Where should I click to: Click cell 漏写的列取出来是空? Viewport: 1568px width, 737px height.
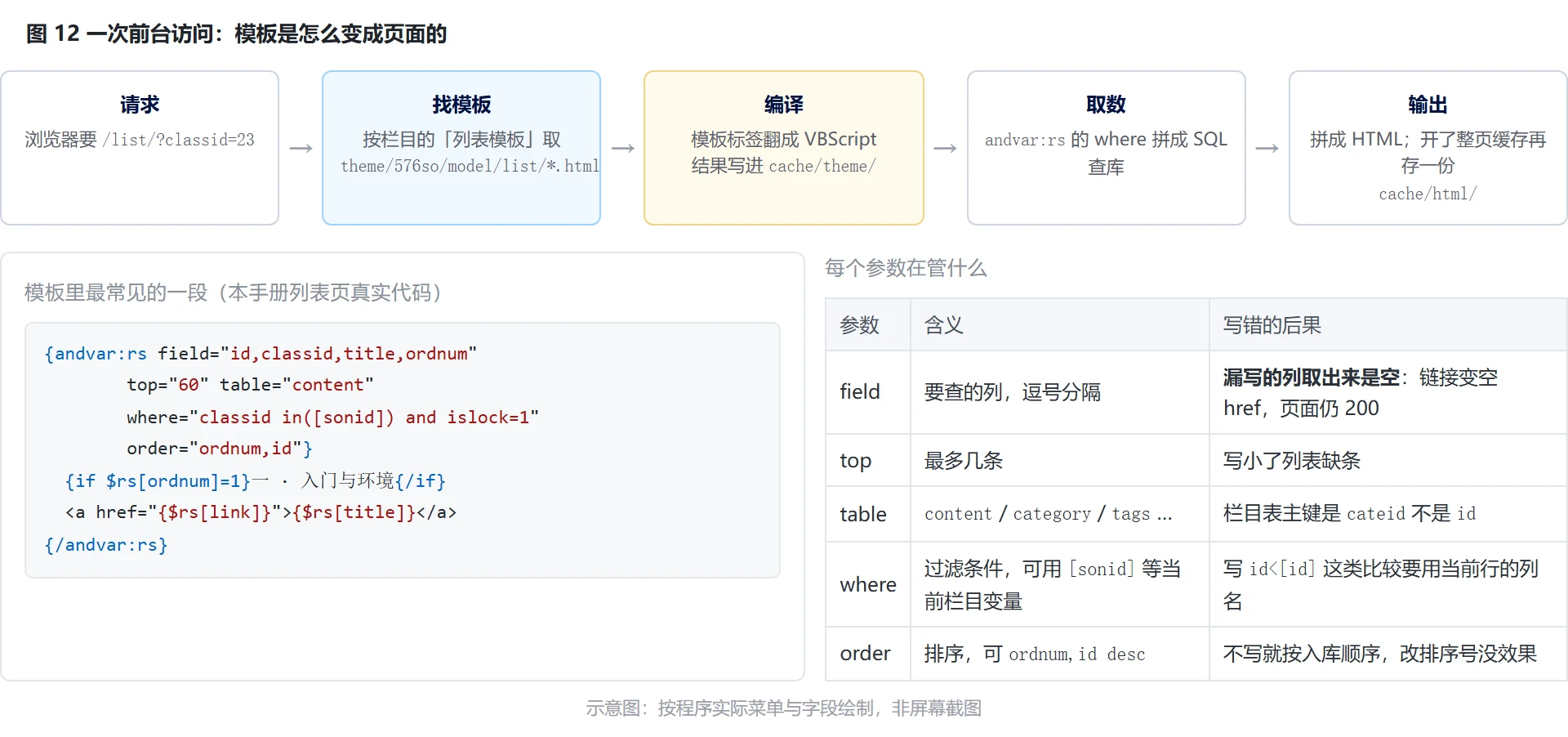pos(1388,392)
